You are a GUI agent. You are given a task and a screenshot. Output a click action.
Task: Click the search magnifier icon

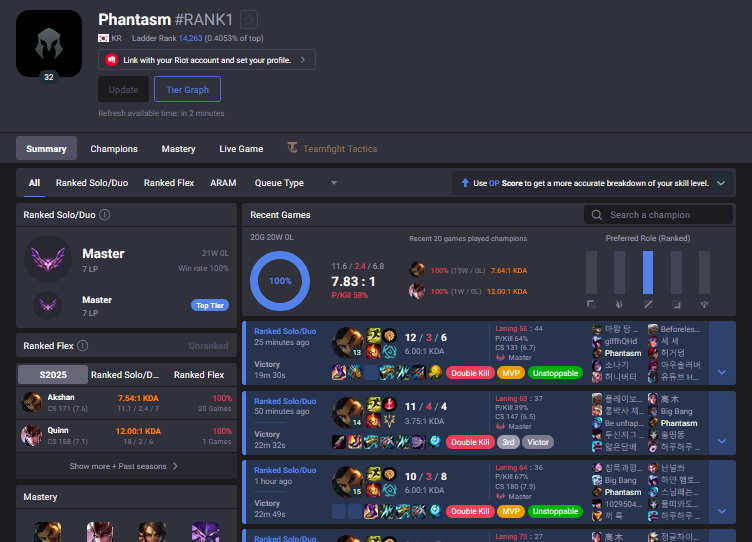tap(597, 215)
